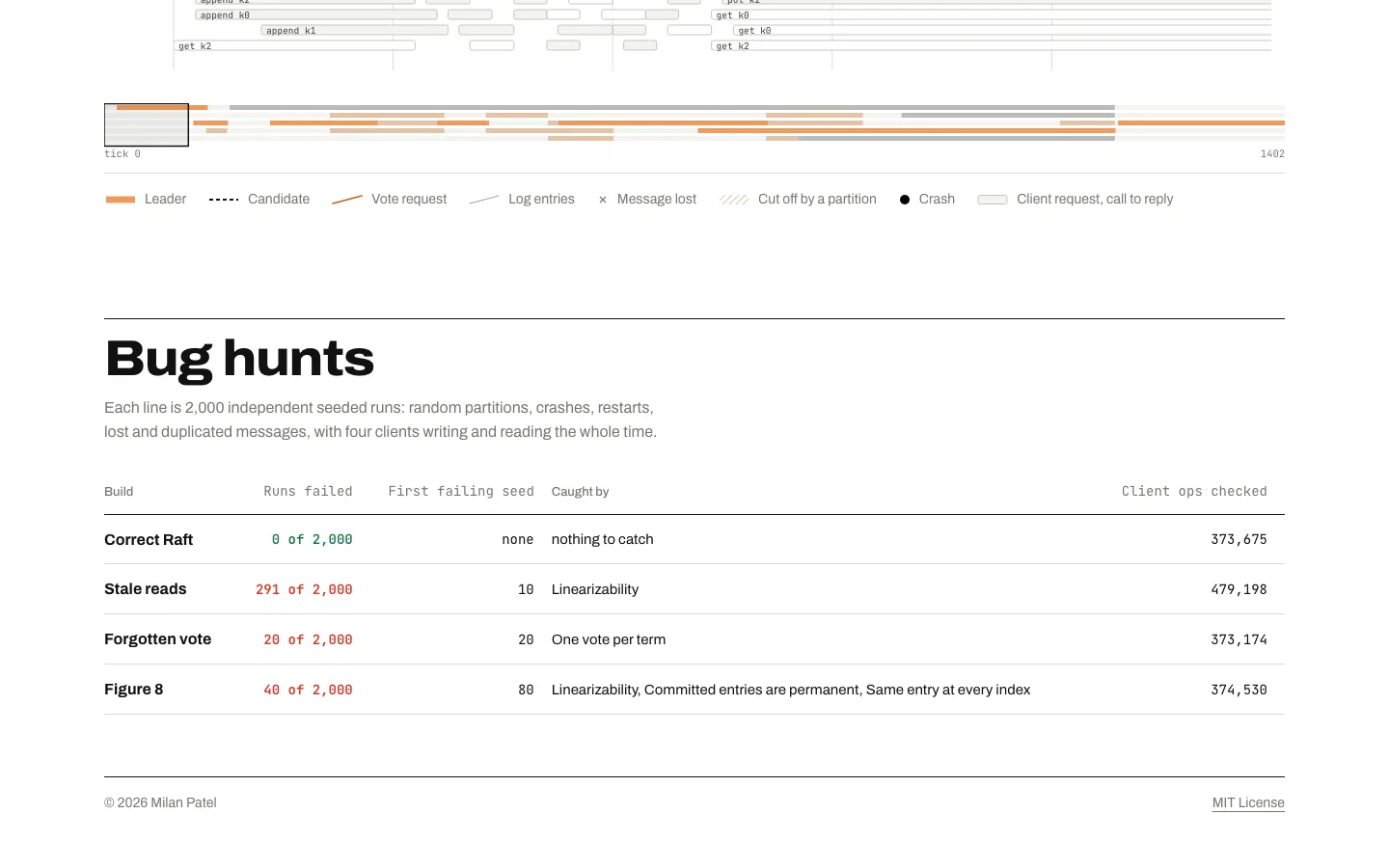Click the '479,198' ops value
The height and width of the screenshot is (868, 1389).
pos(1239,589)
